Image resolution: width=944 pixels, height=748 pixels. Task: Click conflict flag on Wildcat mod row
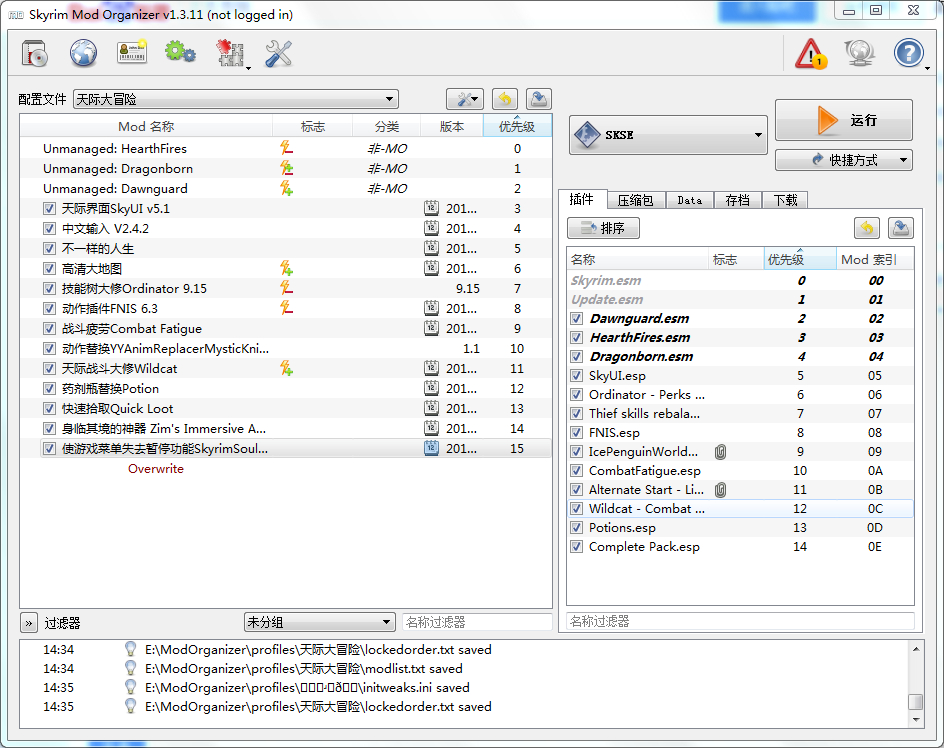(287, 368)
